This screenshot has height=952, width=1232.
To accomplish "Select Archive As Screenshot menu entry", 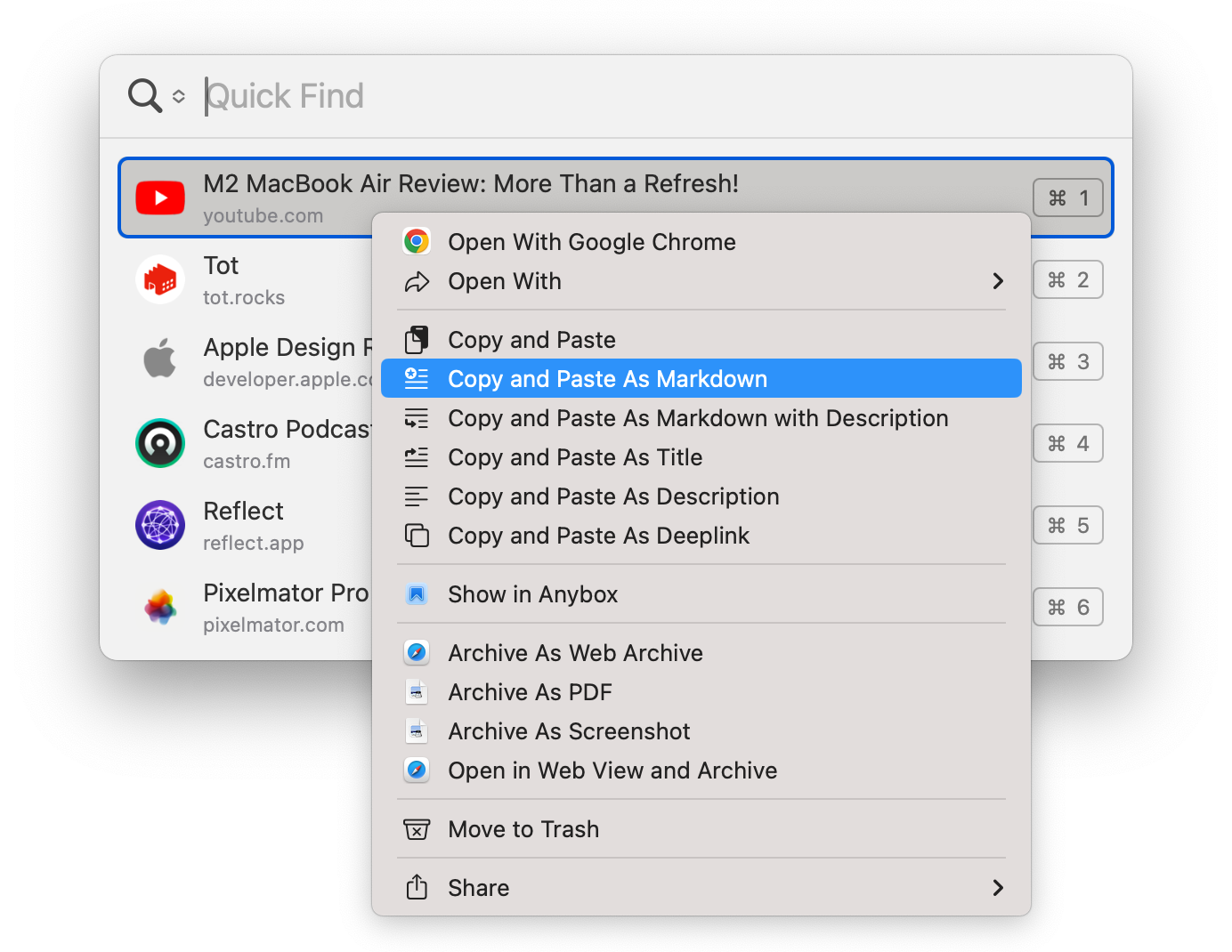I will (x=569, y=731).
